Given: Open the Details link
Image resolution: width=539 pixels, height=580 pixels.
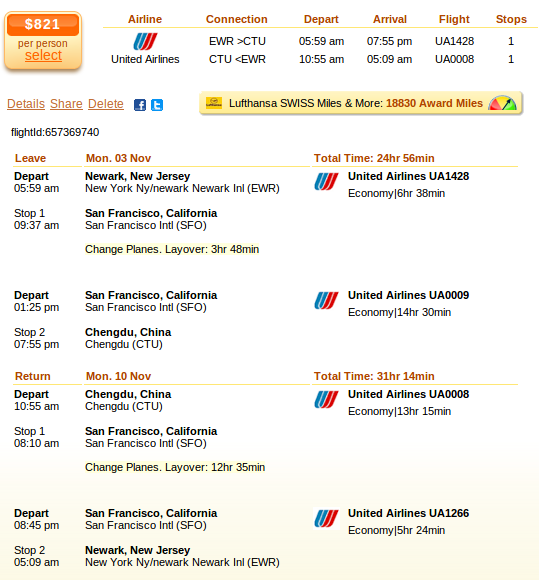Looking at the screenshot, I should coord(26,104).
